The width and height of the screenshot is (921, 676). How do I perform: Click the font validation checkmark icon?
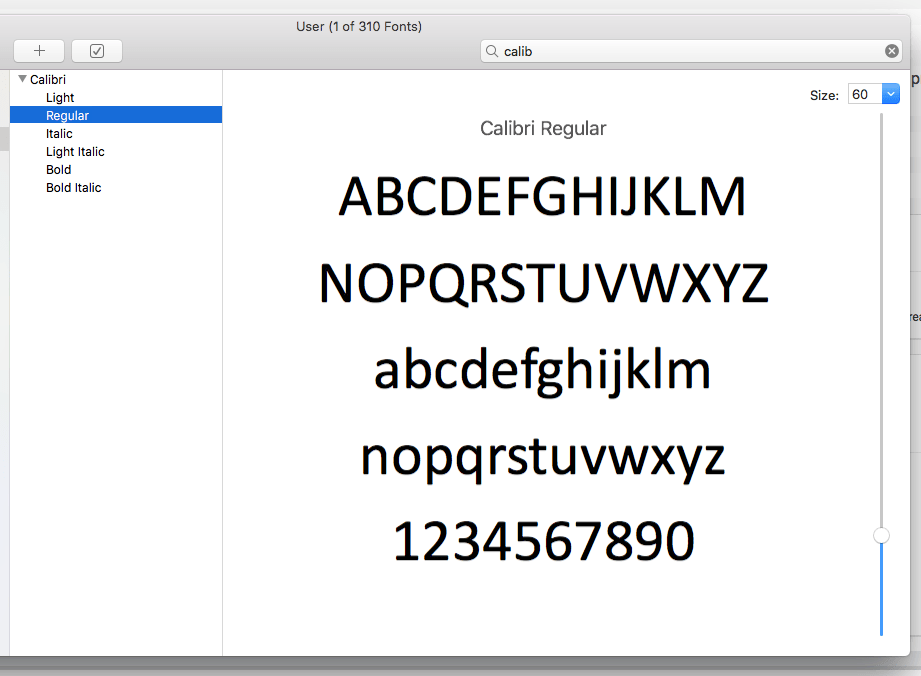(96, 50)
